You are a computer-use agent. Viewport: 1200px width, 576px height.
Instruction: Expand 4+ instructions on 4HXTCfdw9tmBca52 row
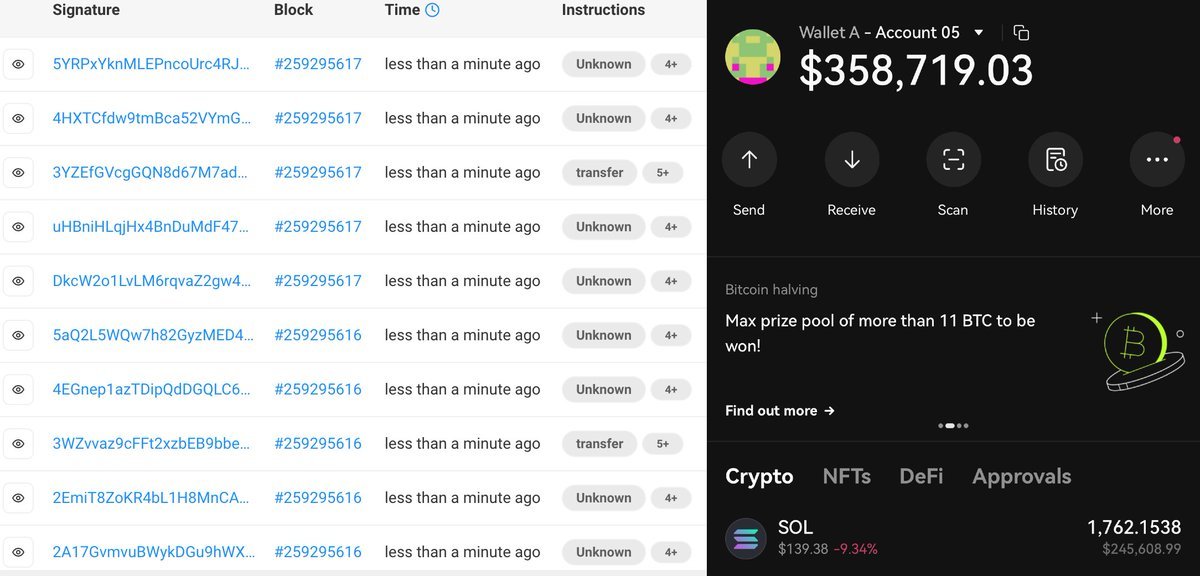pyautogui.click(x=671, y=118)
